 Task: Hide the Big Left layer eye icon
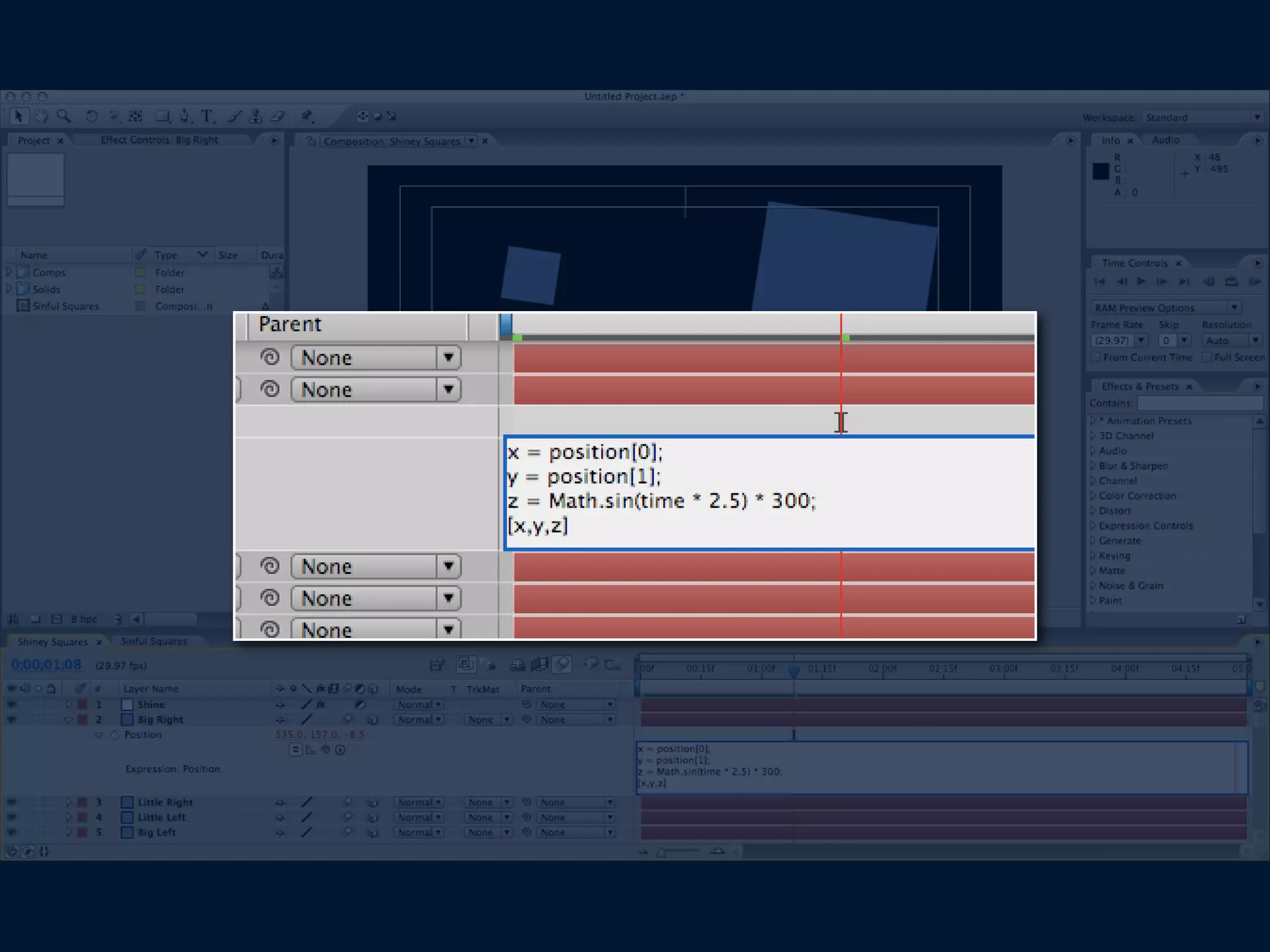11,832
